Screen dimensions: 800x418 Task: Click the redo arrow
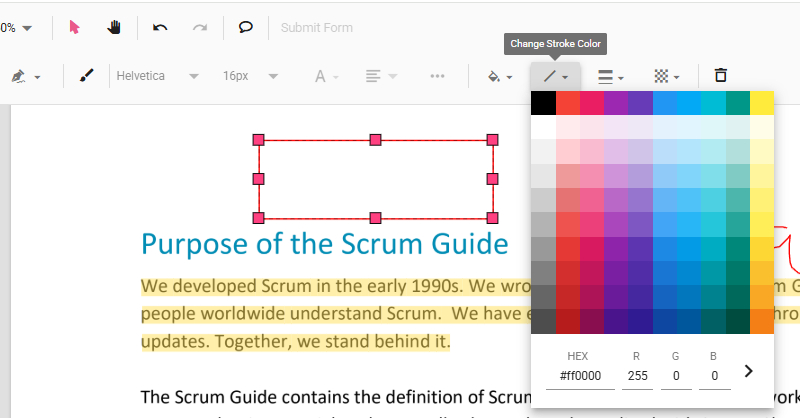200,27
